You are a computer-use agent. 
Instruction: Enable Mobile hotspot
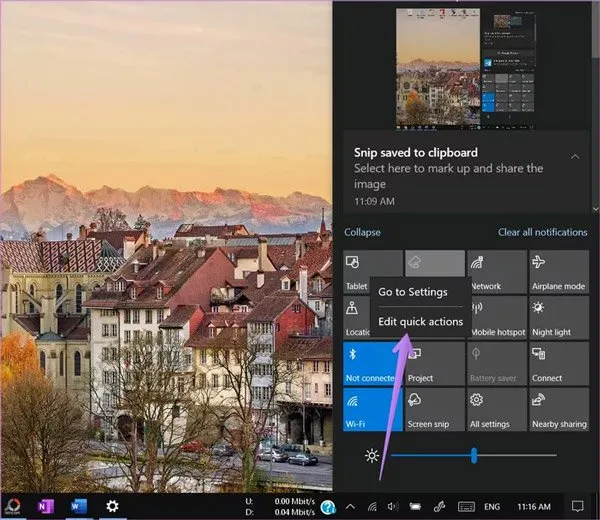[496, 317]
